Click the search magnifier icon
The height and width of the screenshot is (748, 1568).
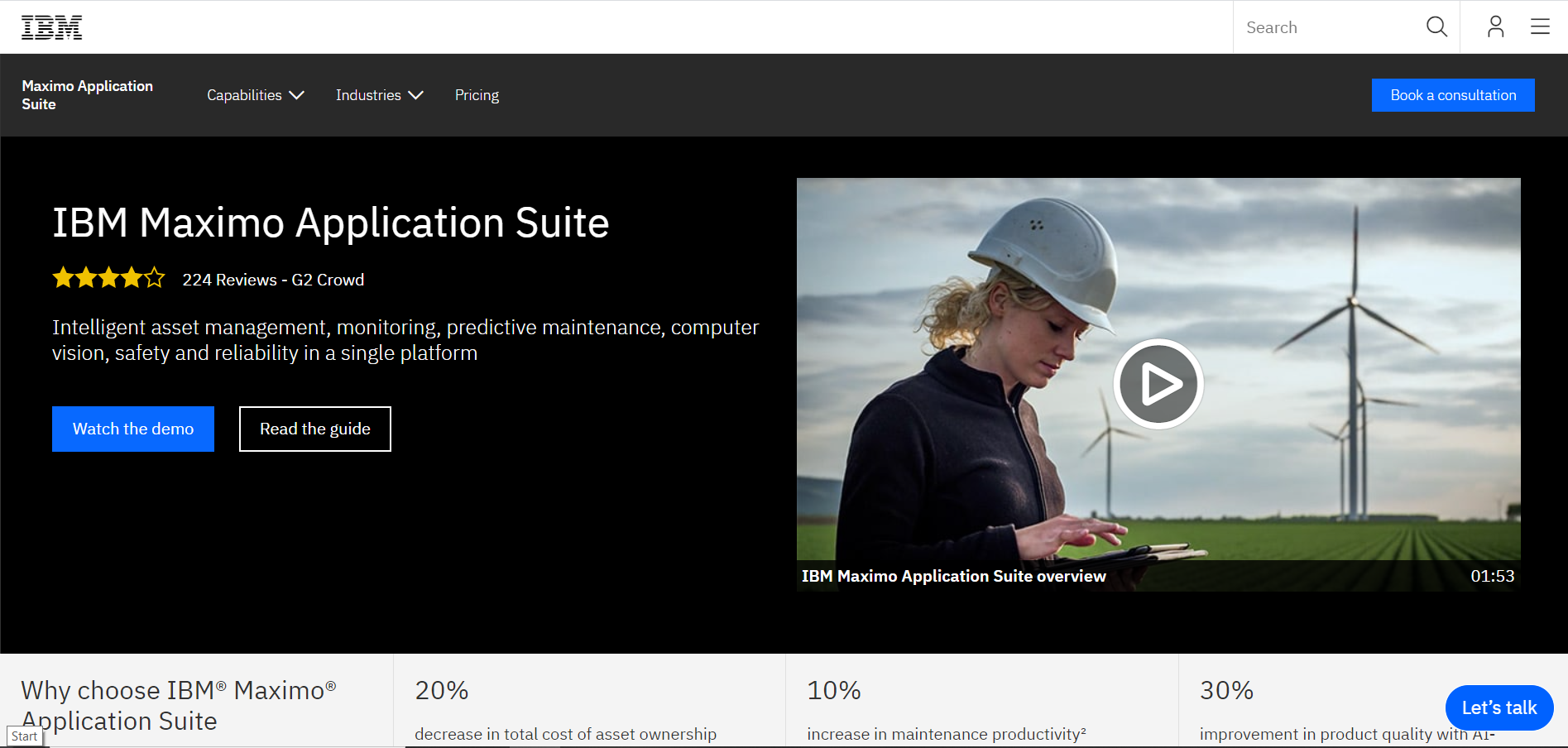[x=1436, y=27]
